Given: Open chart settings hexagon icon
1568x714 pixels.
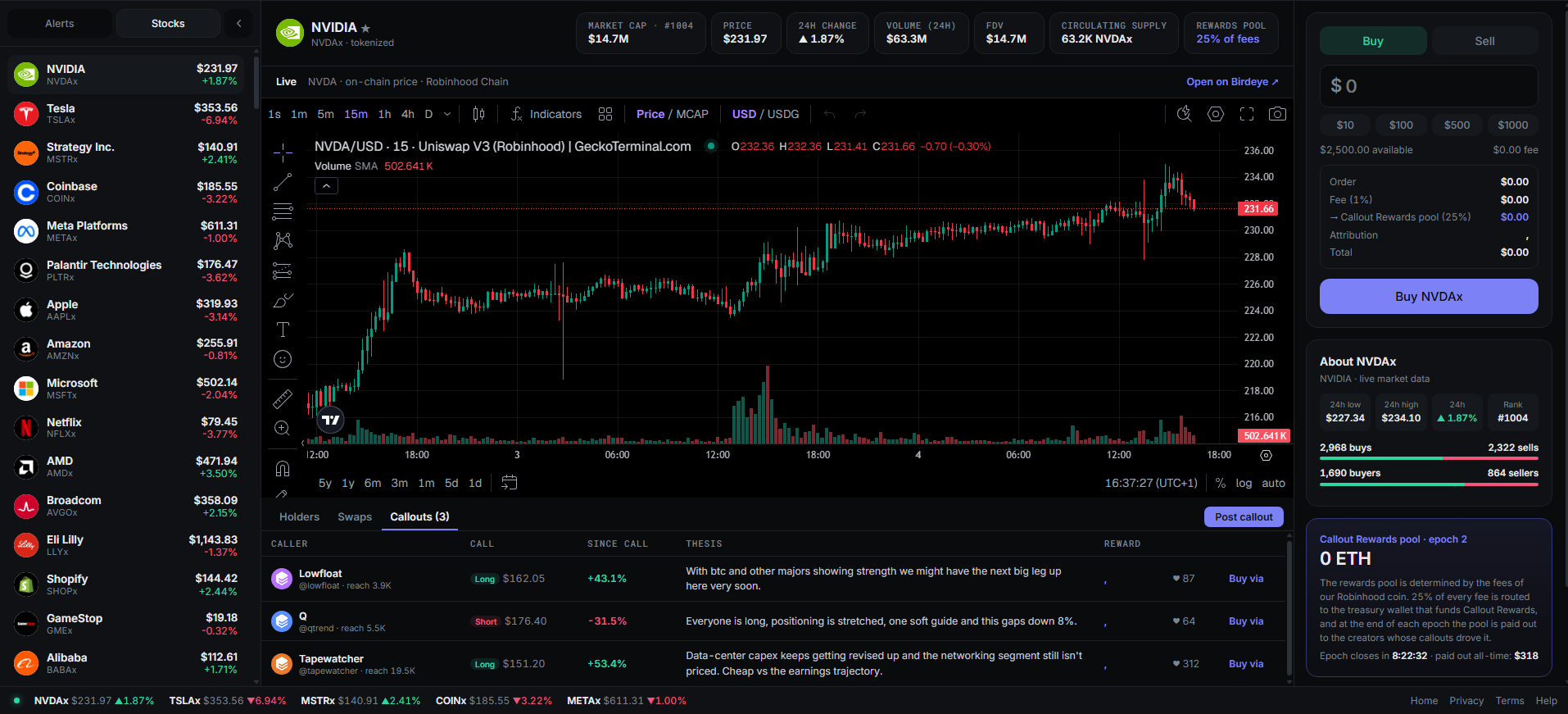Looking at the screenshot, I should tap(1216, 114).
